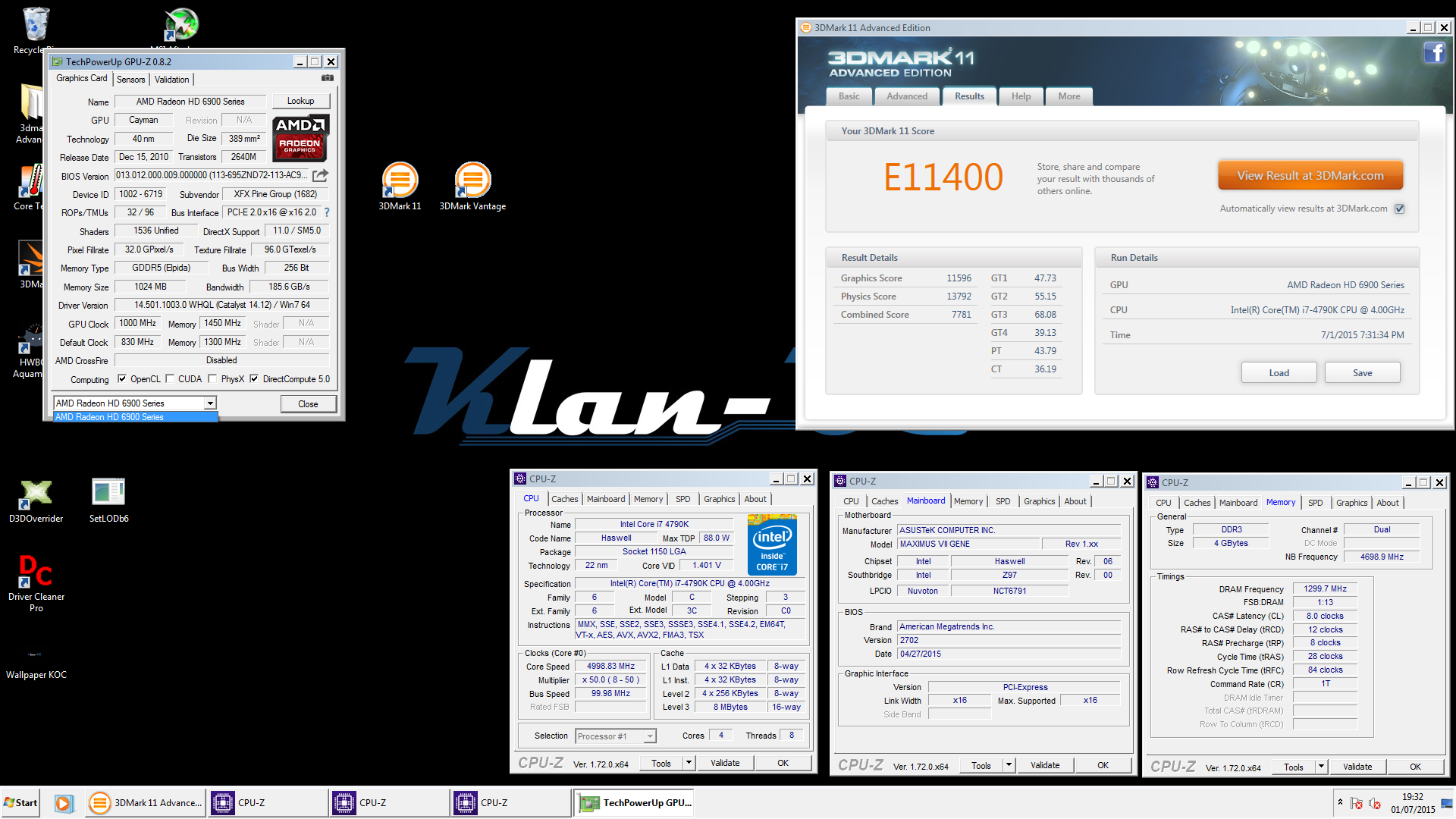
Task: Click the Save button in Run Details
Action: pyautogui.click(x=1362, y=373)
